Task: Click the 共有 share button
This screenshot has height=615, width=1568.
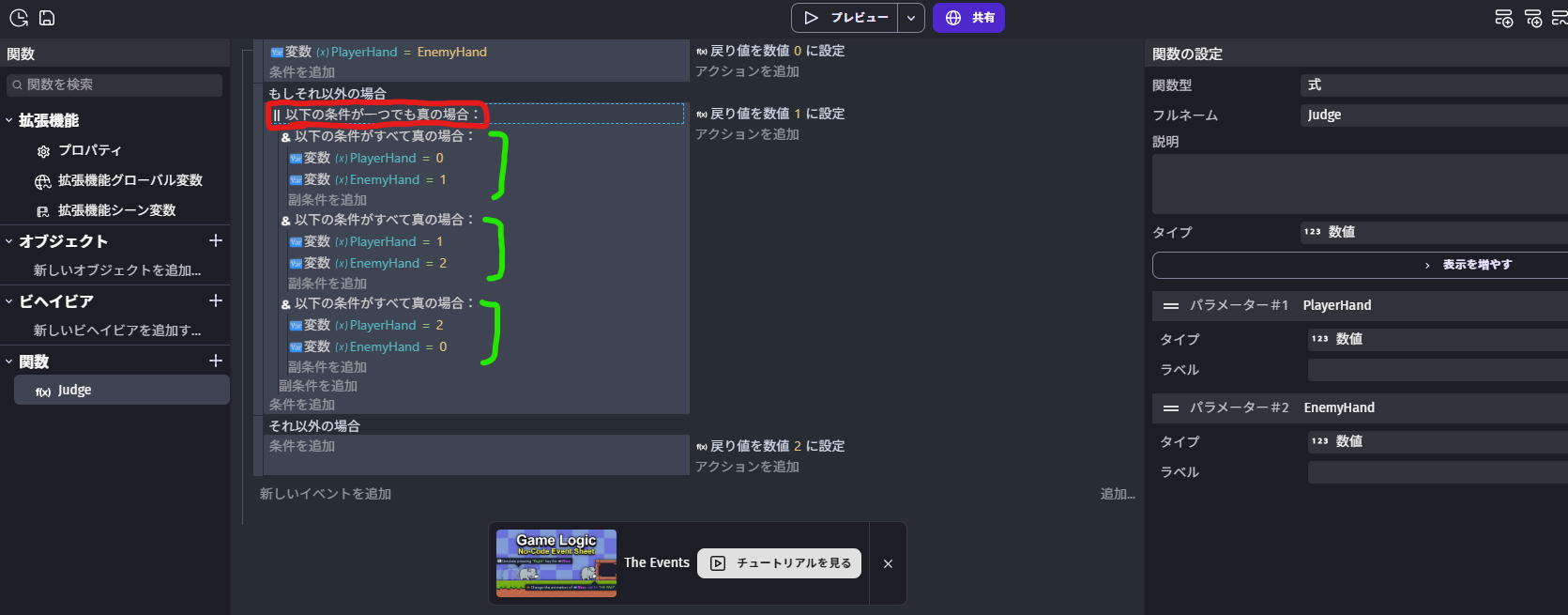Action: pos(968,18)
